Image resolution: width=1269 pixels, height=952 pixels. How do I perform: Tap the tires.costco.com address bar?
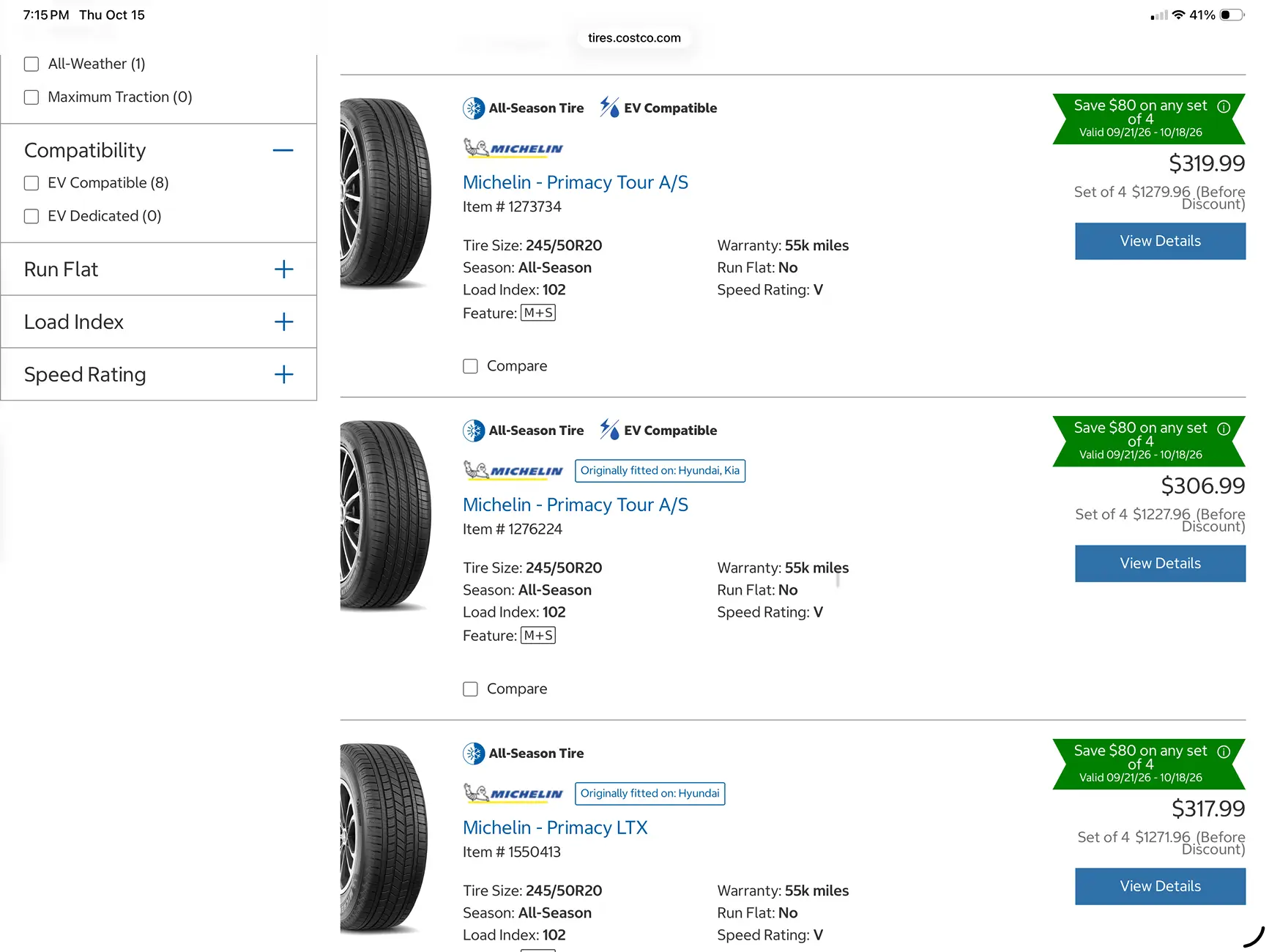(x=634, y=38)
